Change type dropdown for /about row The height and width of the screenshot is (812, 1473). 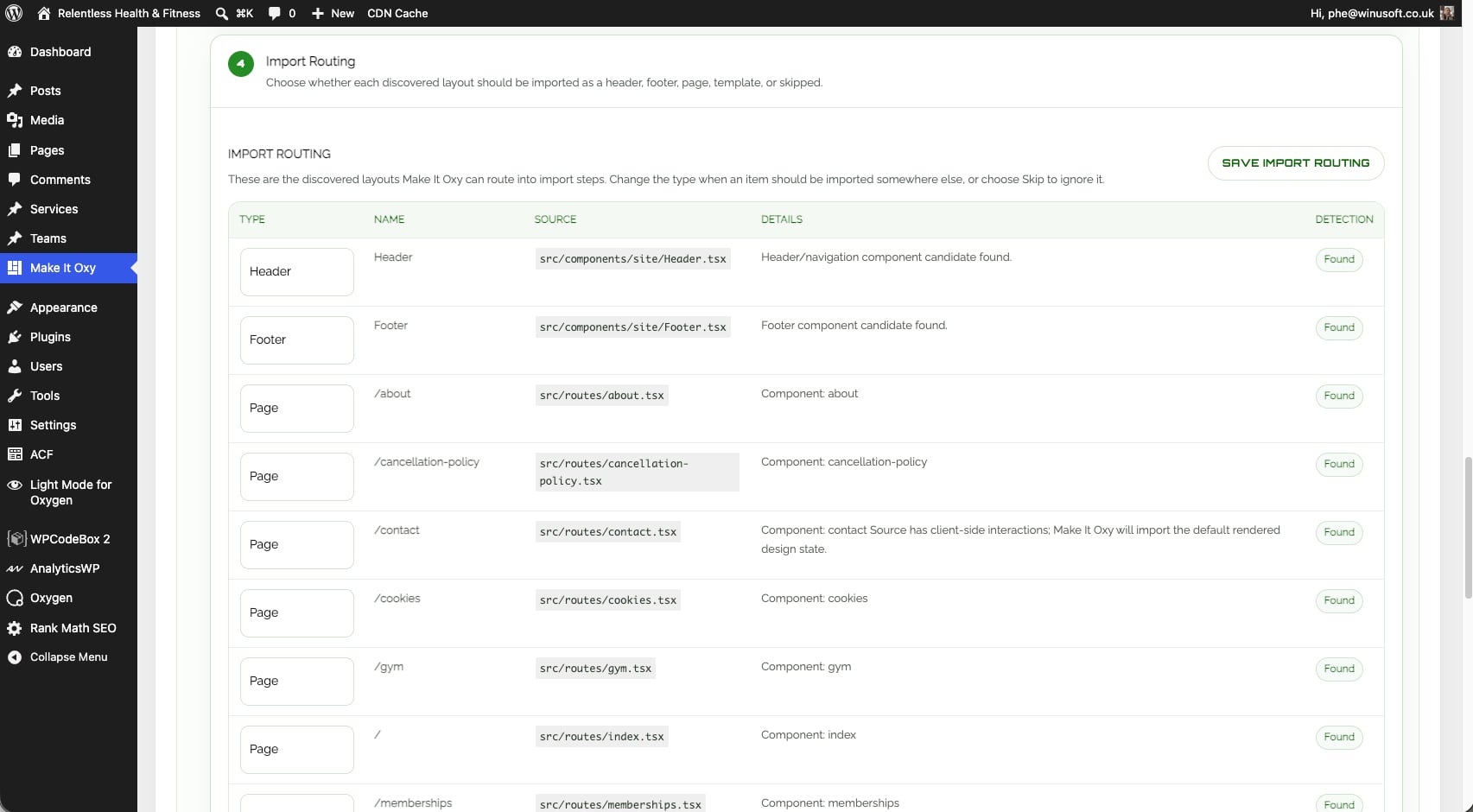tap(297, 408)
